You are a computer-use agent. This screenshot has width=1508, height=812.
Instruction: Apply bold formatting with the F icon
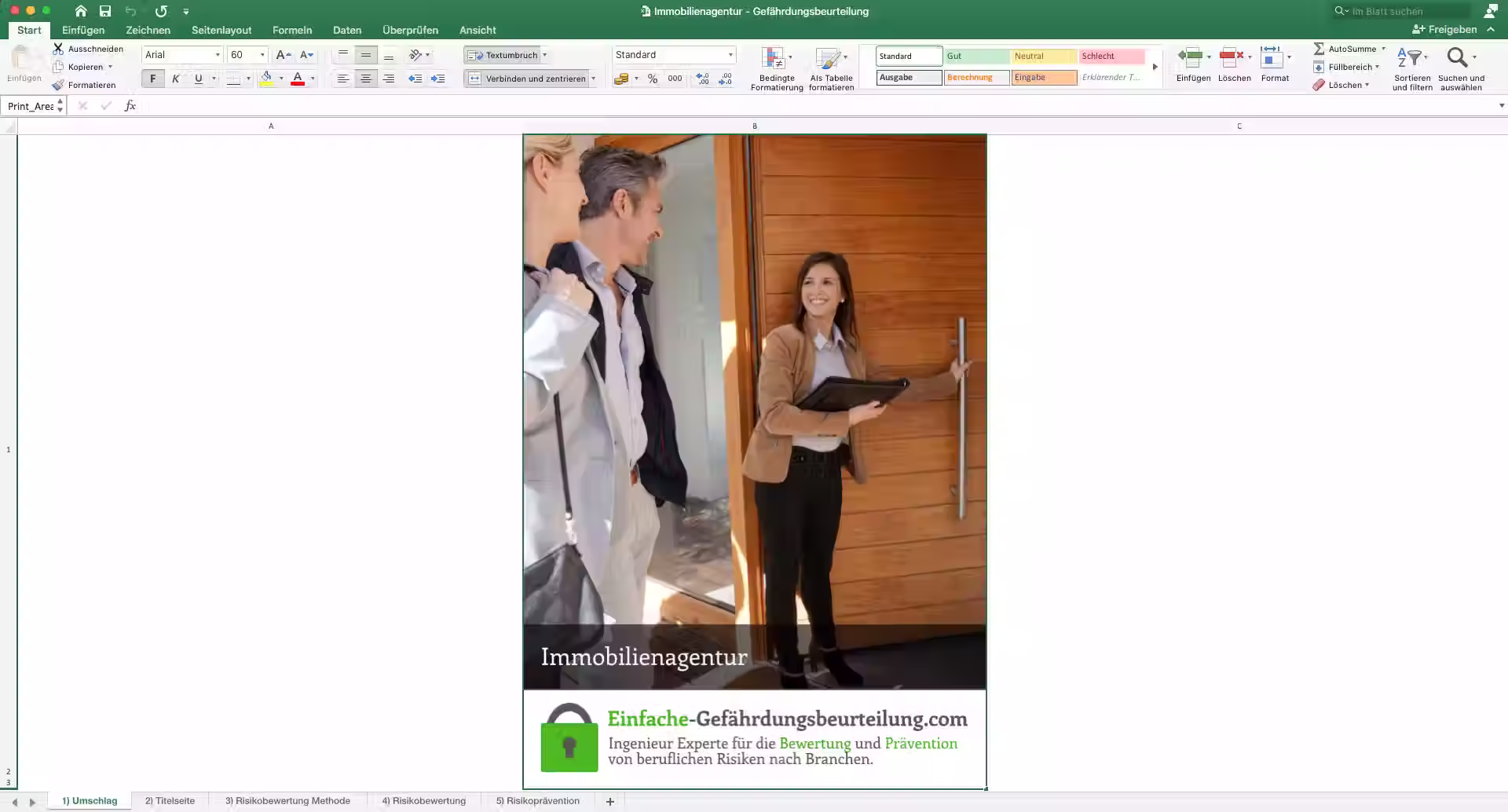pos(152,78)
